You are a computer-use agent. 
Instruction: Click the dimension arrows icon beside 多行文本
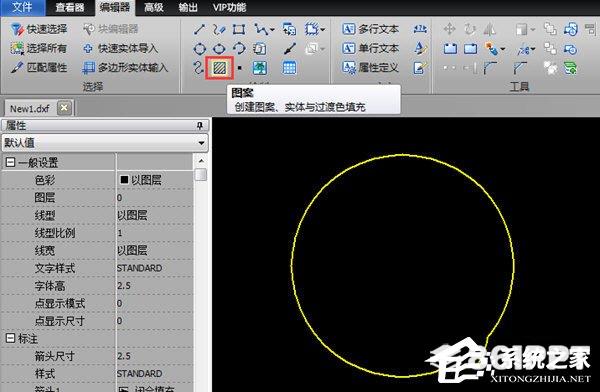(420, 29)
